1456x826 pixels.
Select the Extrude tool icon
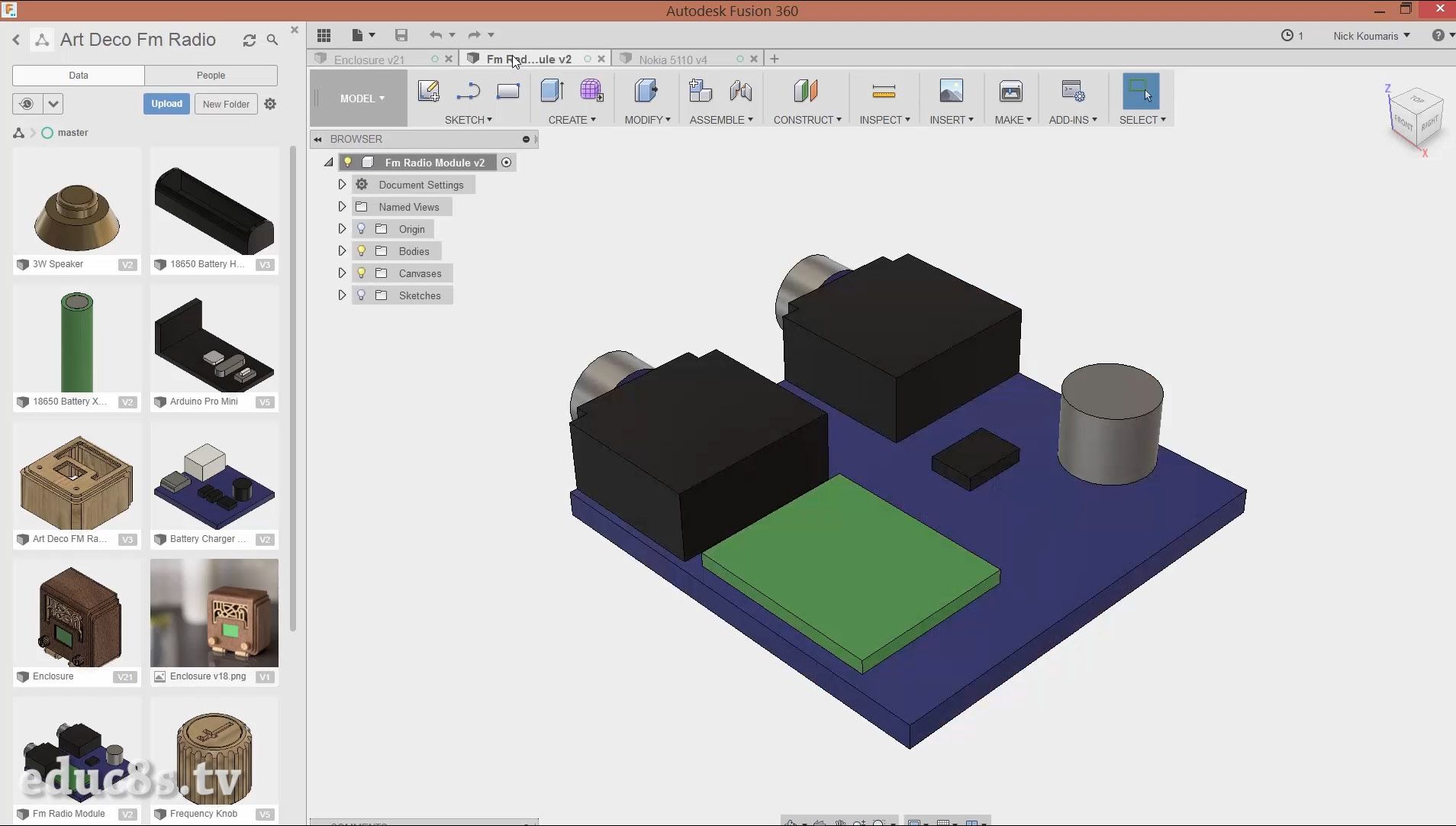point(552,92)
